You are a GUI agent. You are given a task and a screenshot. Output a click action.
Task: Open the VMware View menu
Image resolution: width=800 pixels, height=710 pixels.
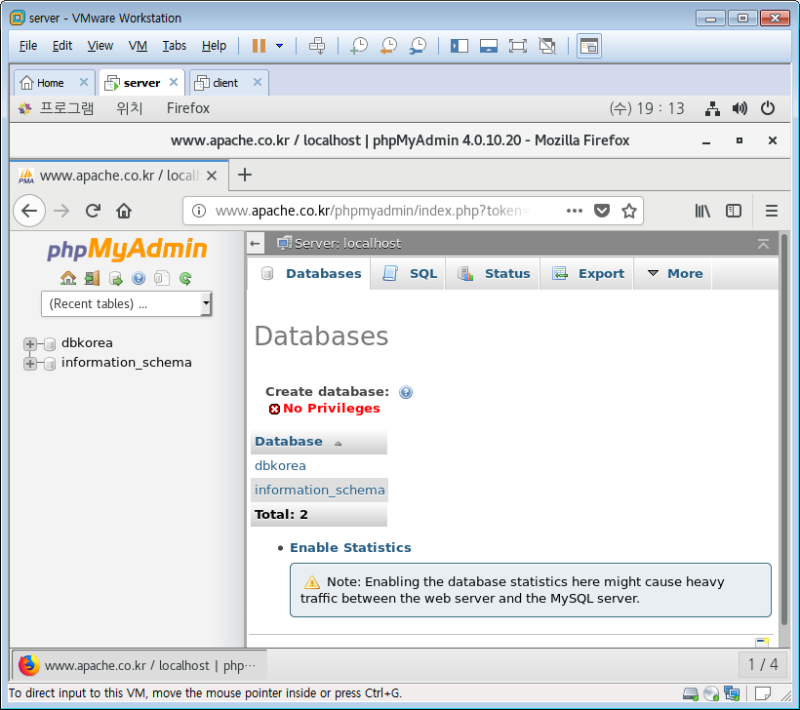click(100, 46)
